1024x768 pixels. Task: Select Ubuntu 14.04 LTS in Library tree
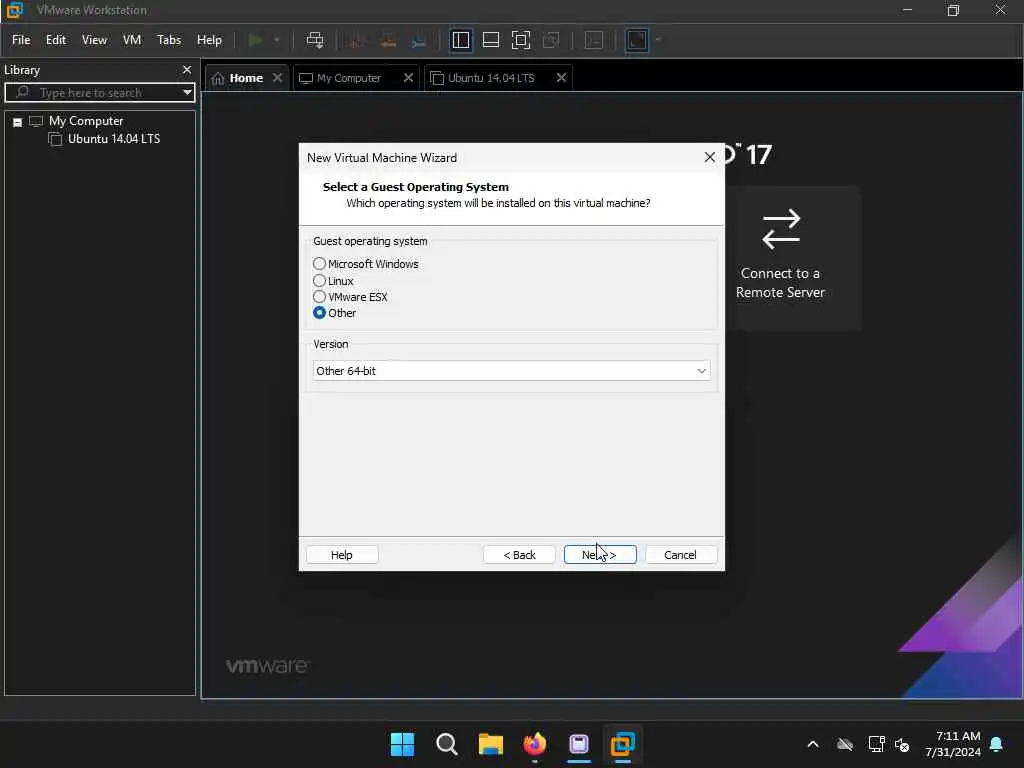114,138
